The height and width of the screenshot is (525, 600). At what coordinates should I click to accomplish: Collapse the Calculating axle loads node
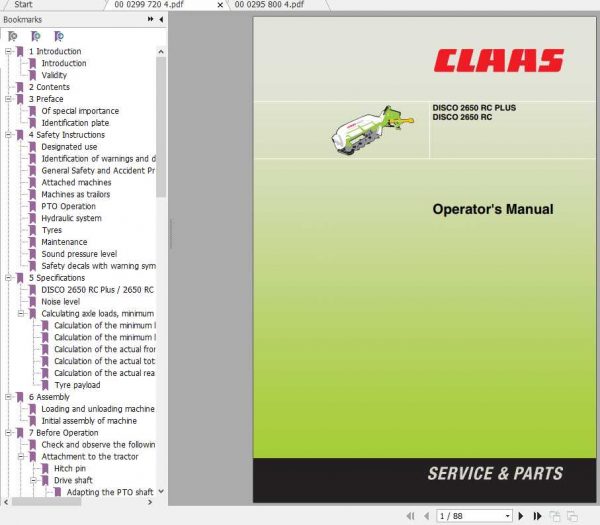pos(21,313)
